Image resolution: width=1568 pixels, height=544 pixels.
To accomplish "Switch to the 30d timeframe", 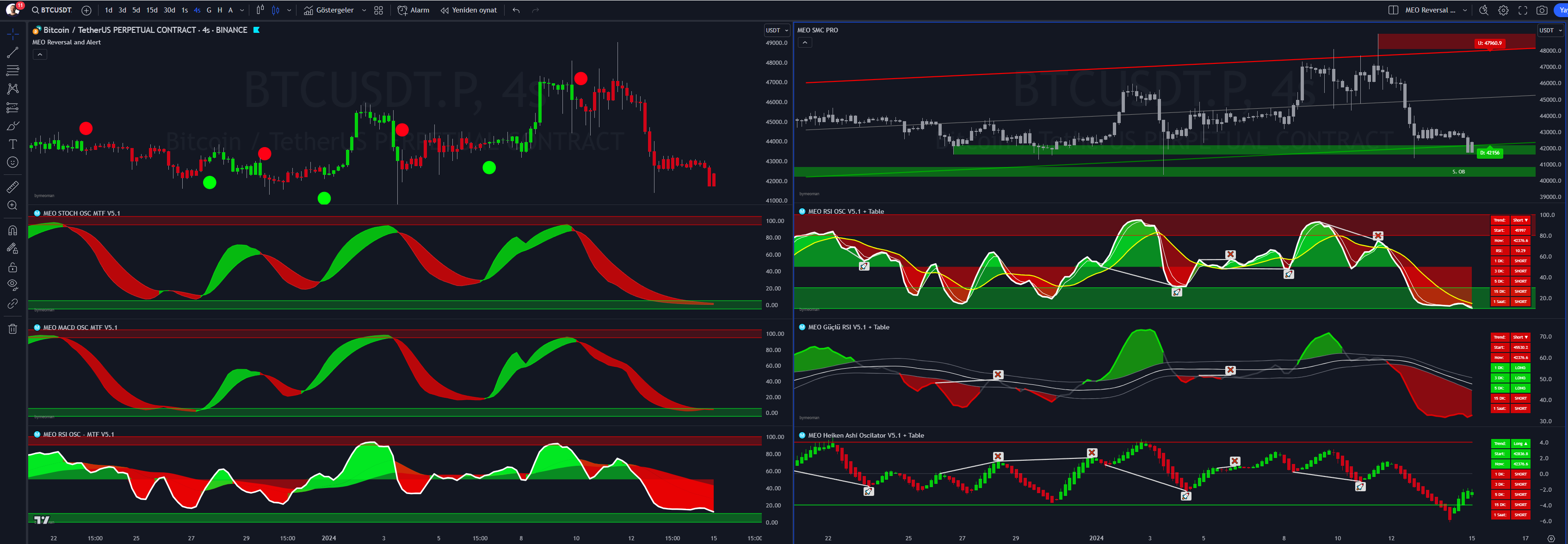I will point(169,10).
